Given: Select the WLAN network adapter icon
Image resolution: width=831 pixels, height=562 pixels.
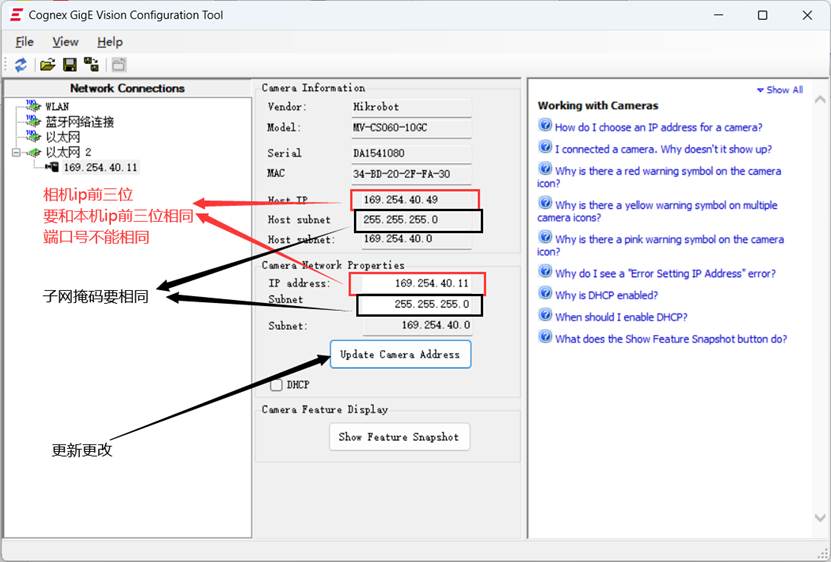Looking at the screenshot, I should click(33, 106).
